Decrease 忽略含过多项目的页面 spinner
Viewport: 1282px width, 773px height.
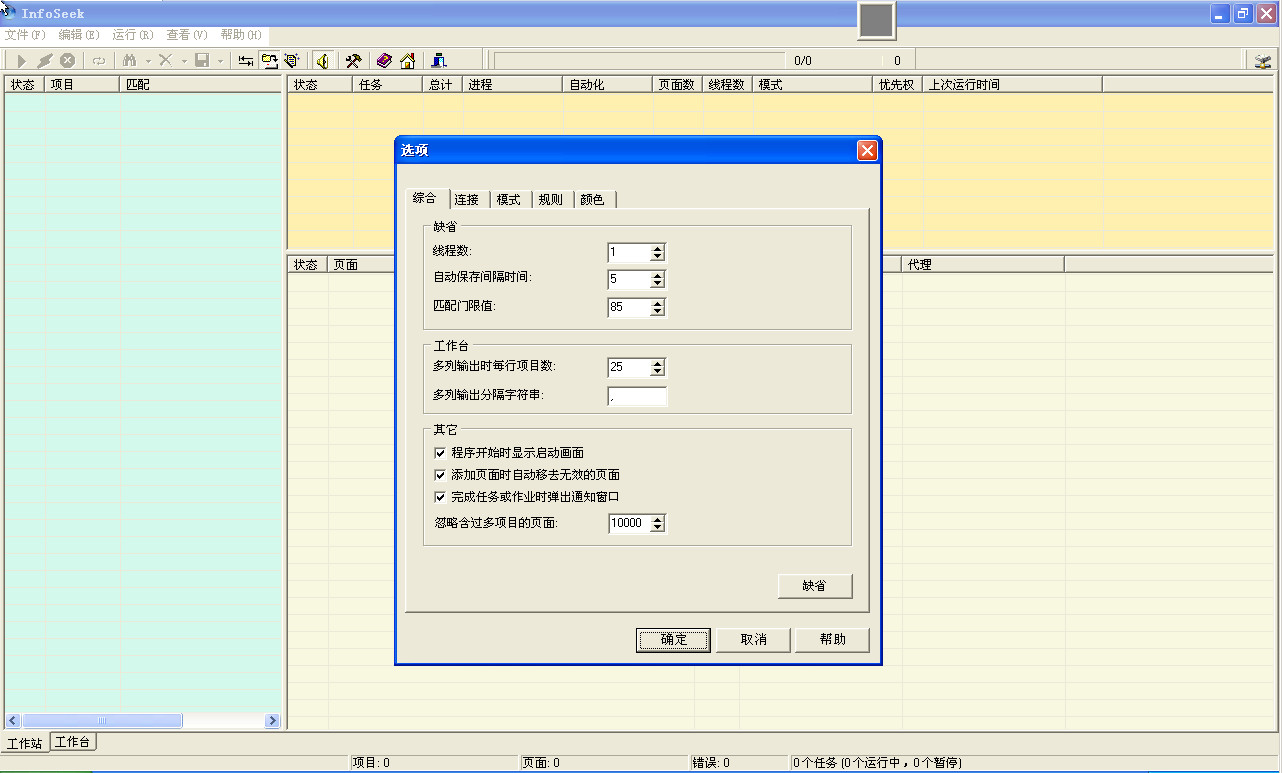click(x=657, y=527)
